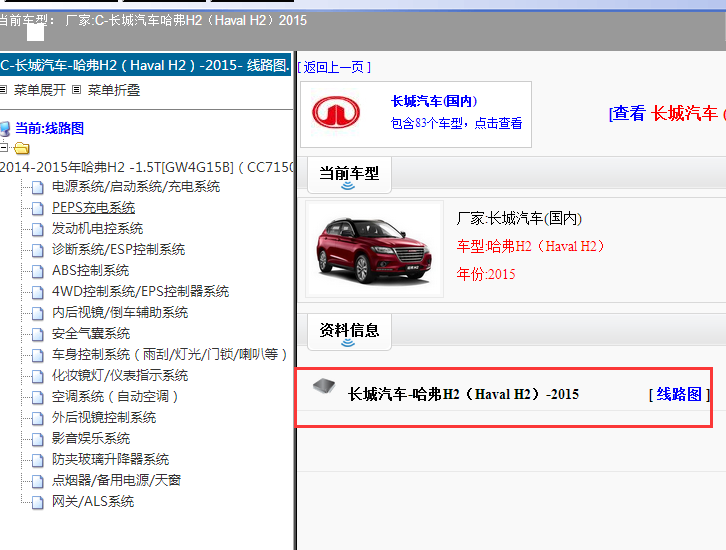
Task: Click the document icon beside 影音娱乐系统
Action: 38,439
